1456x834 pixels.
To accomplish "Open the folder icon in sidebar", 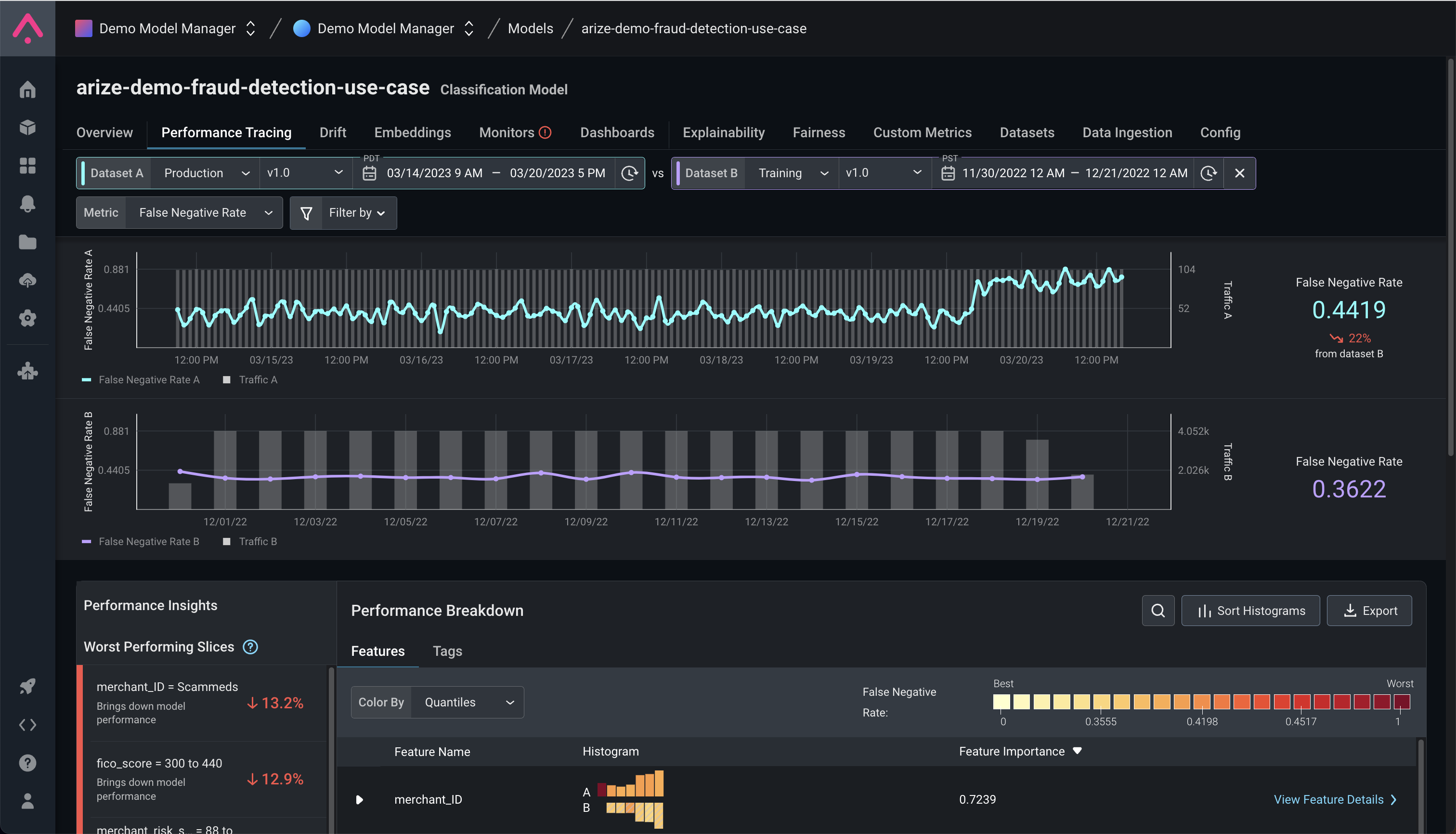I will pyautogui.click(x=27, y=242).
